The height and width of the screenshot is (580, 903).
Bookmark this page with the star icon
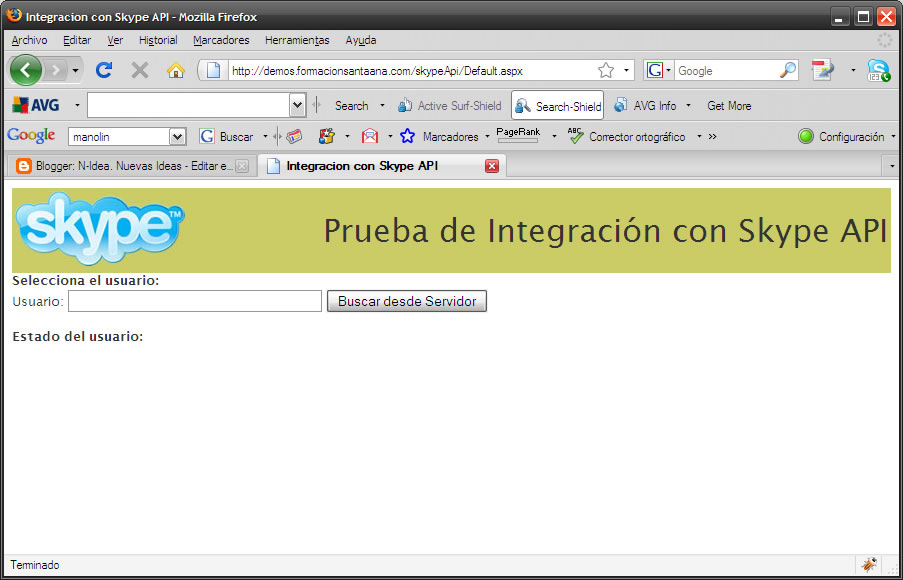pos(606,70)
